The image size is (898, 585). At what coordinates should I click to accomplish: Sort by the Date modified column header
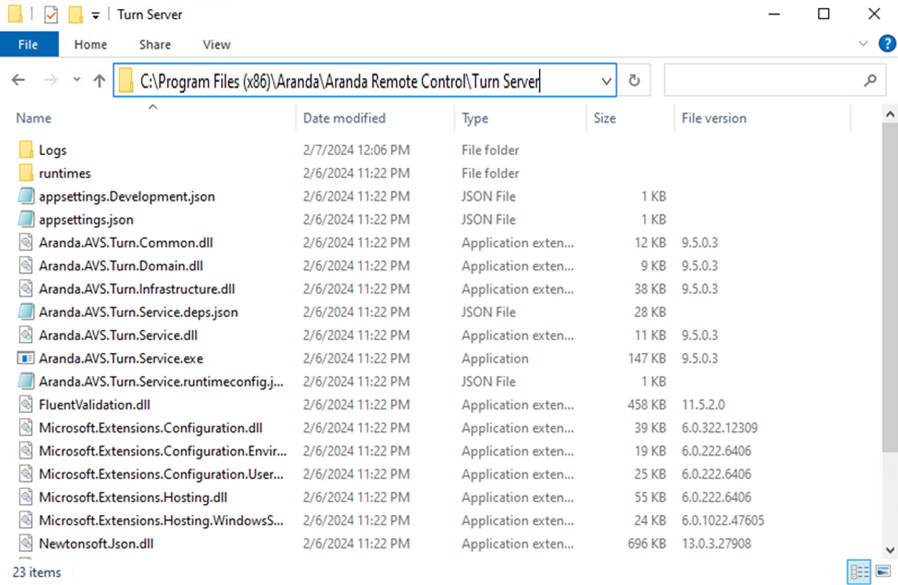pyautogui.click(x=344, y=118)
